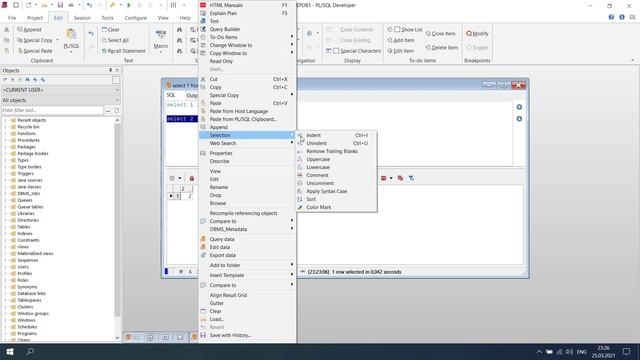This screenshot has width=640, height=360.
Task: Click the upper round blue button beside SQL editor
Action: point(519,107)
